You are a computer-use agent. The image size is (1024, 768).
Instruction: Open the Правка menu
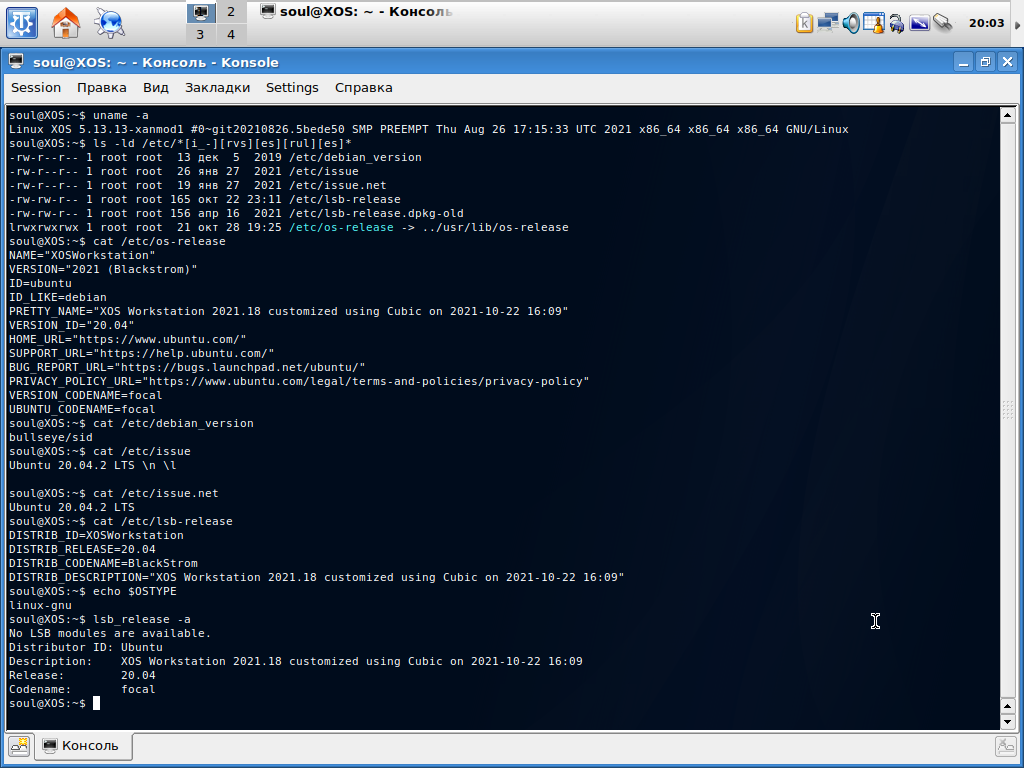(102, 88)
